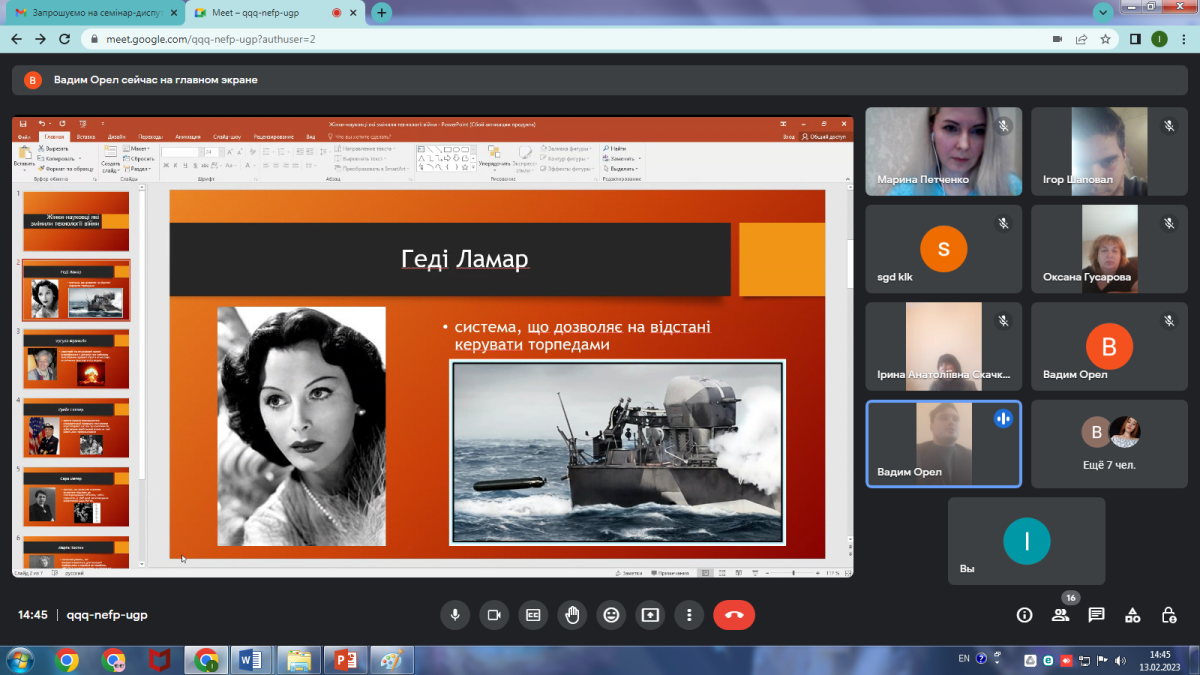Open the chat with everyone panel
1200x675 pixels.
coord(1096,615)
